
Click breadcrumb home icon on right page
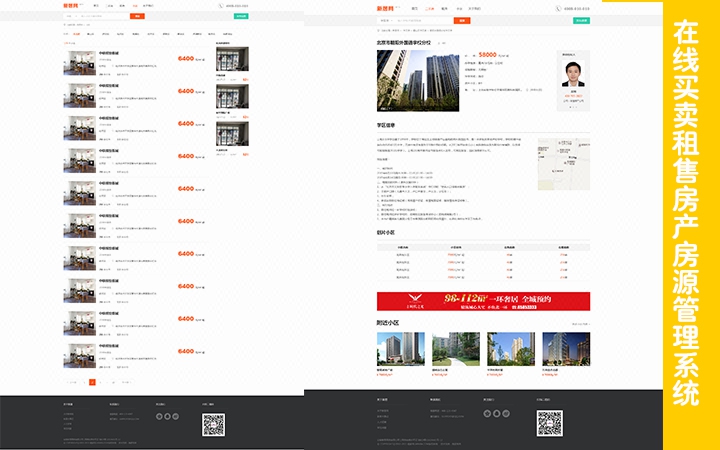378,30
